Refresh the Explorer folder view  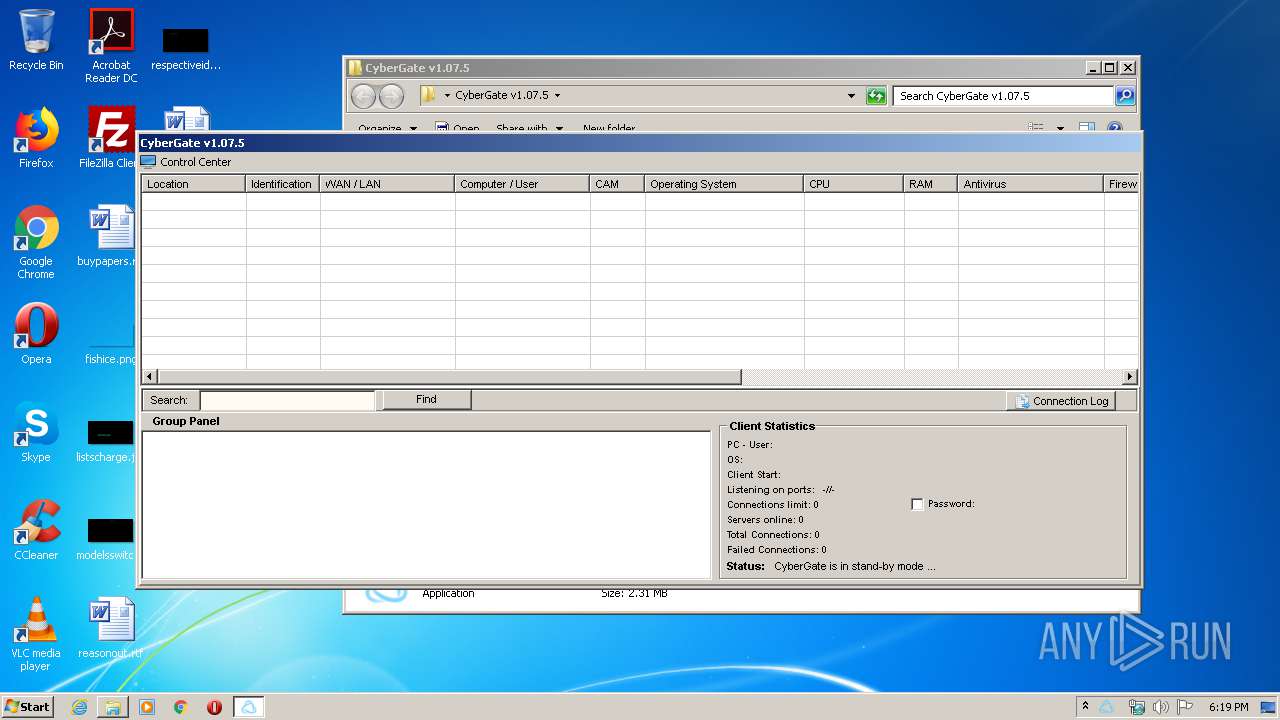coord(876,96)
